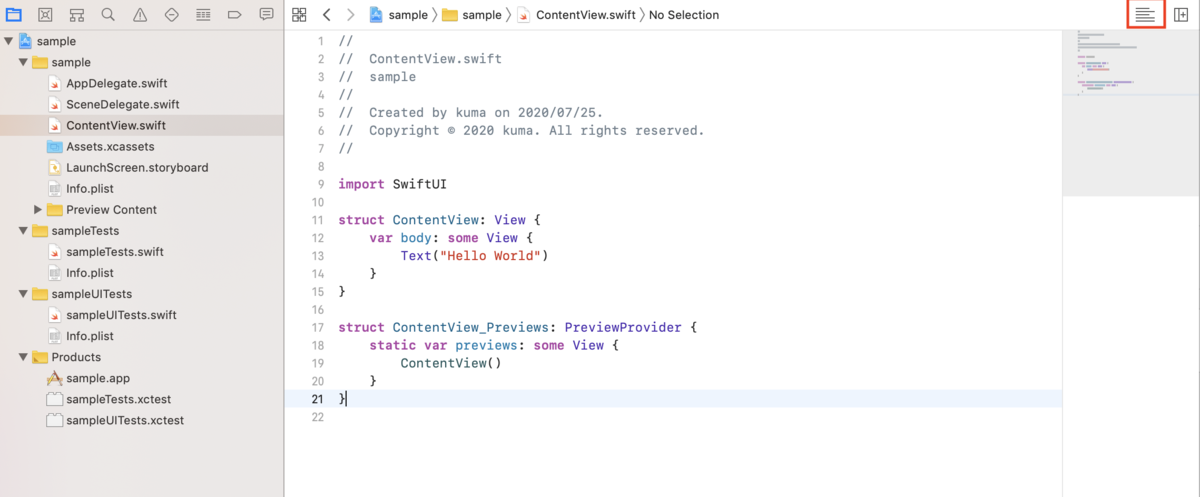Collapse the sample group folder
Image resolution: width=1200 pixels, height=497 pixels.
click(24, 62)
